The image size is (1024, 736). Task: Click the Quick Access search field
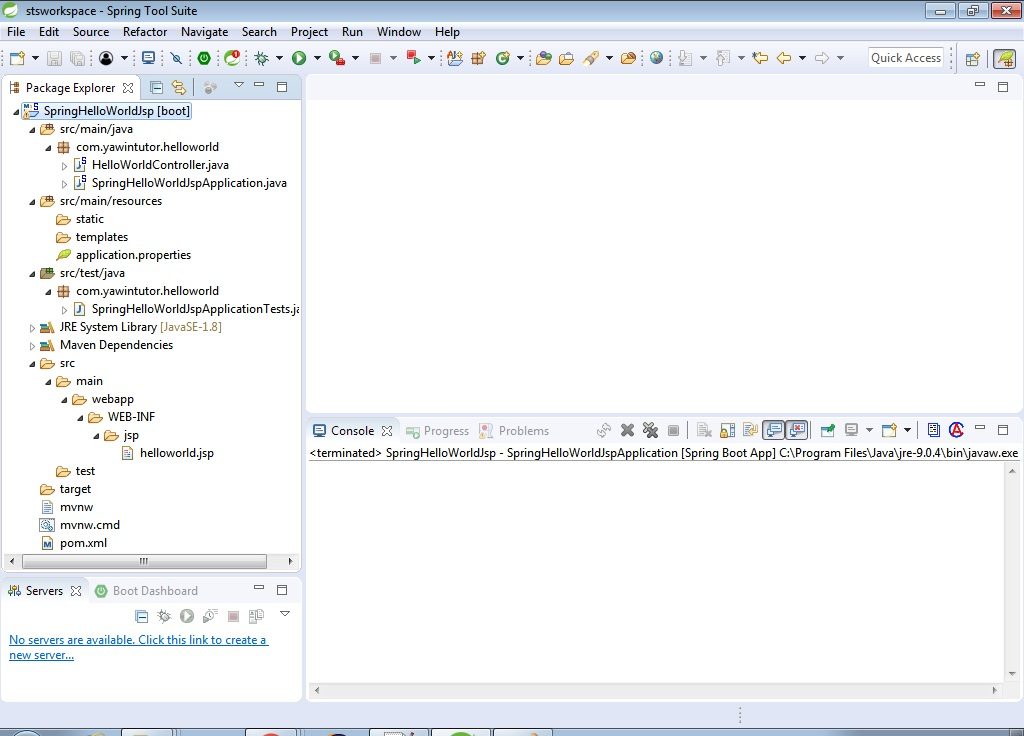(906, 58)
